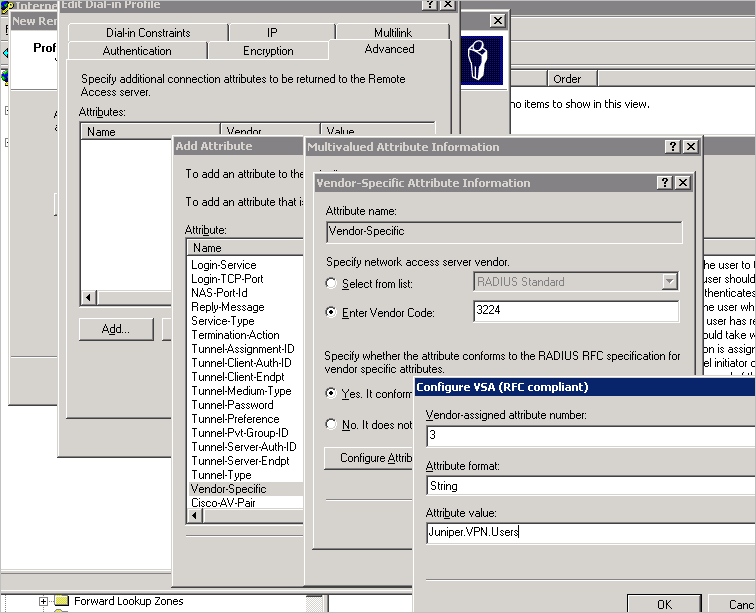Select 'No. It does not' radio button
The image size is (756, 613).
tap(332, 425)
